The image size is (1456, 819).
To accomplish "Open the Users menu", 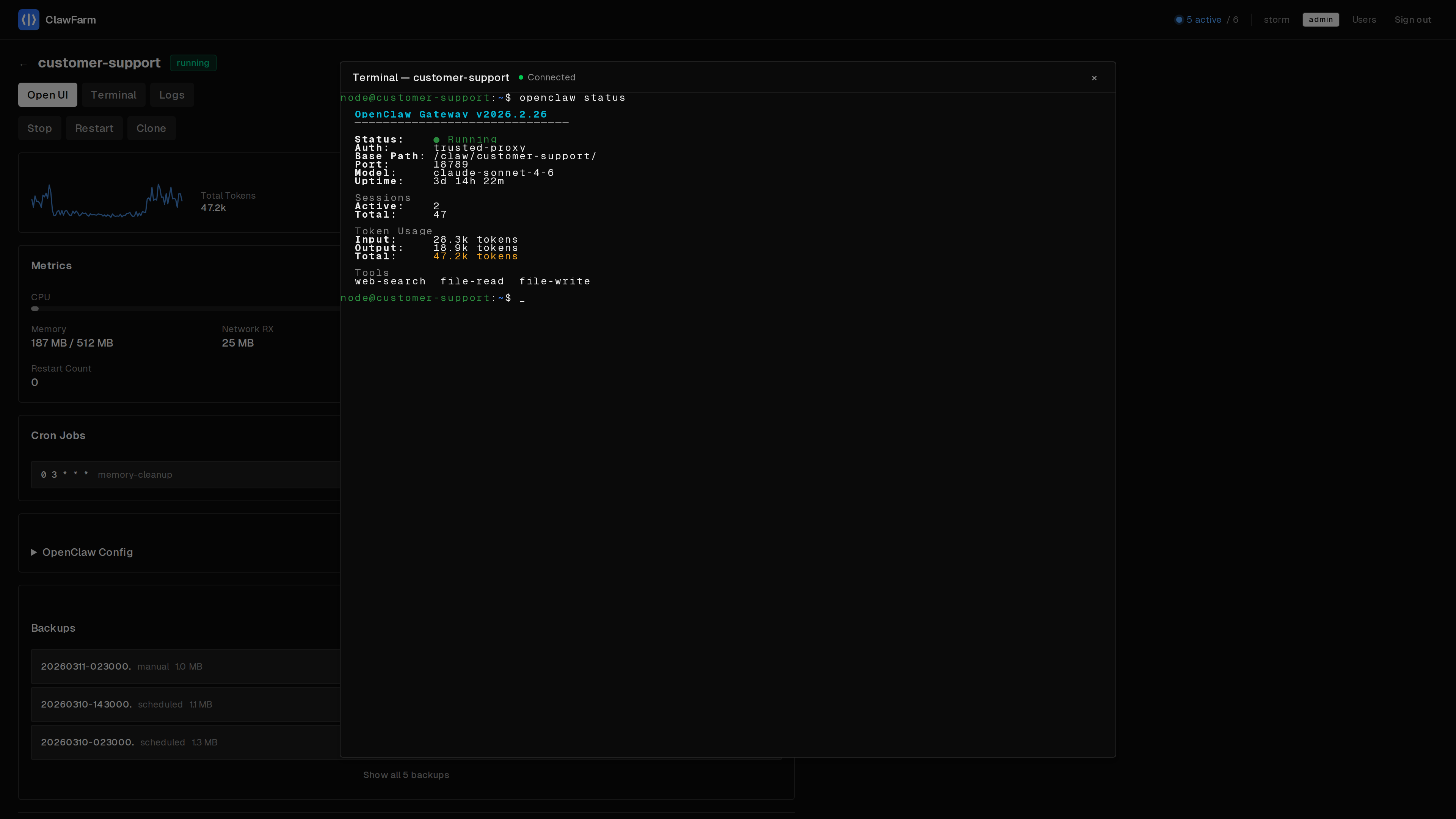I will [1365, 19].
